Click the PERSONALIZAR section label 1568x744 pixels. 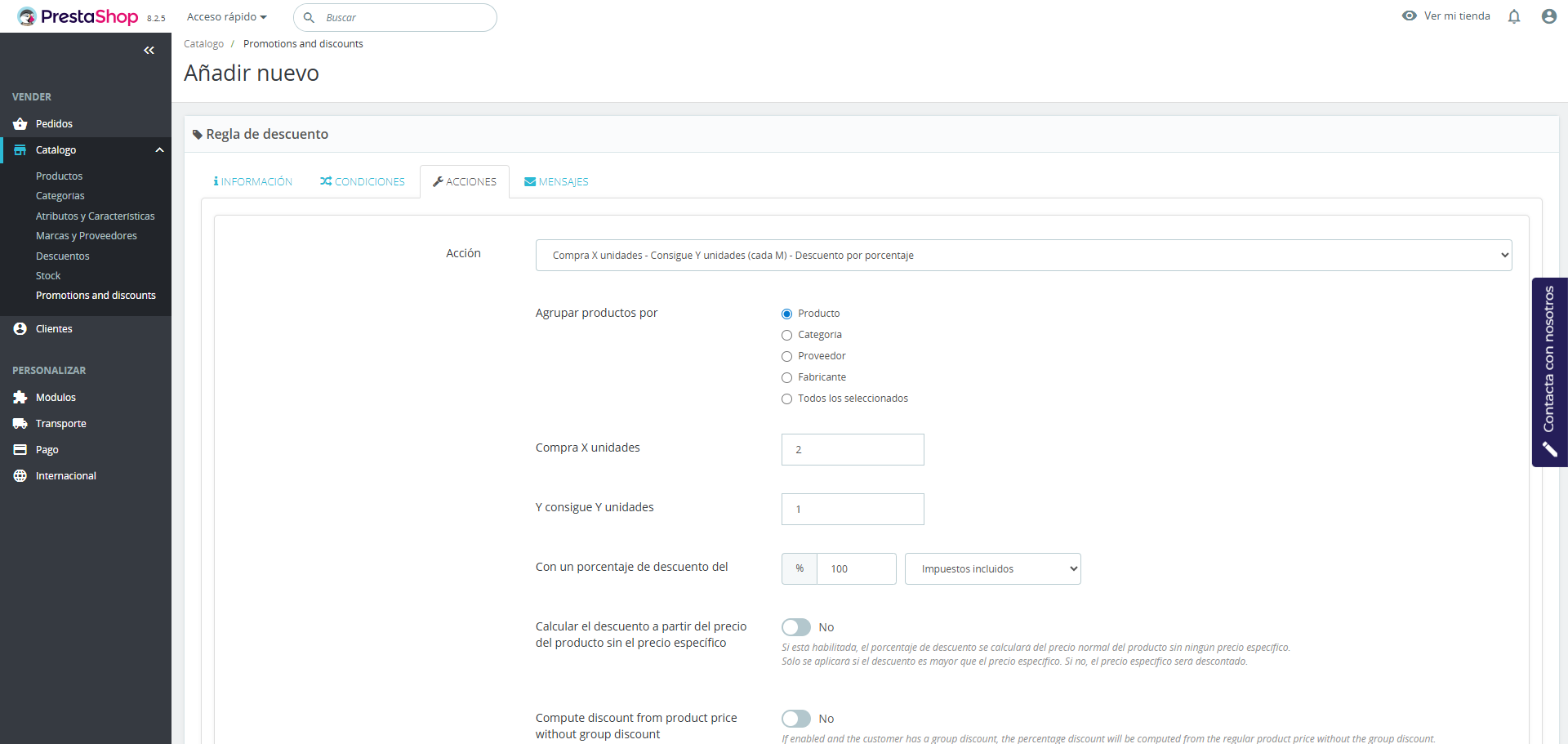click(49, 371)
